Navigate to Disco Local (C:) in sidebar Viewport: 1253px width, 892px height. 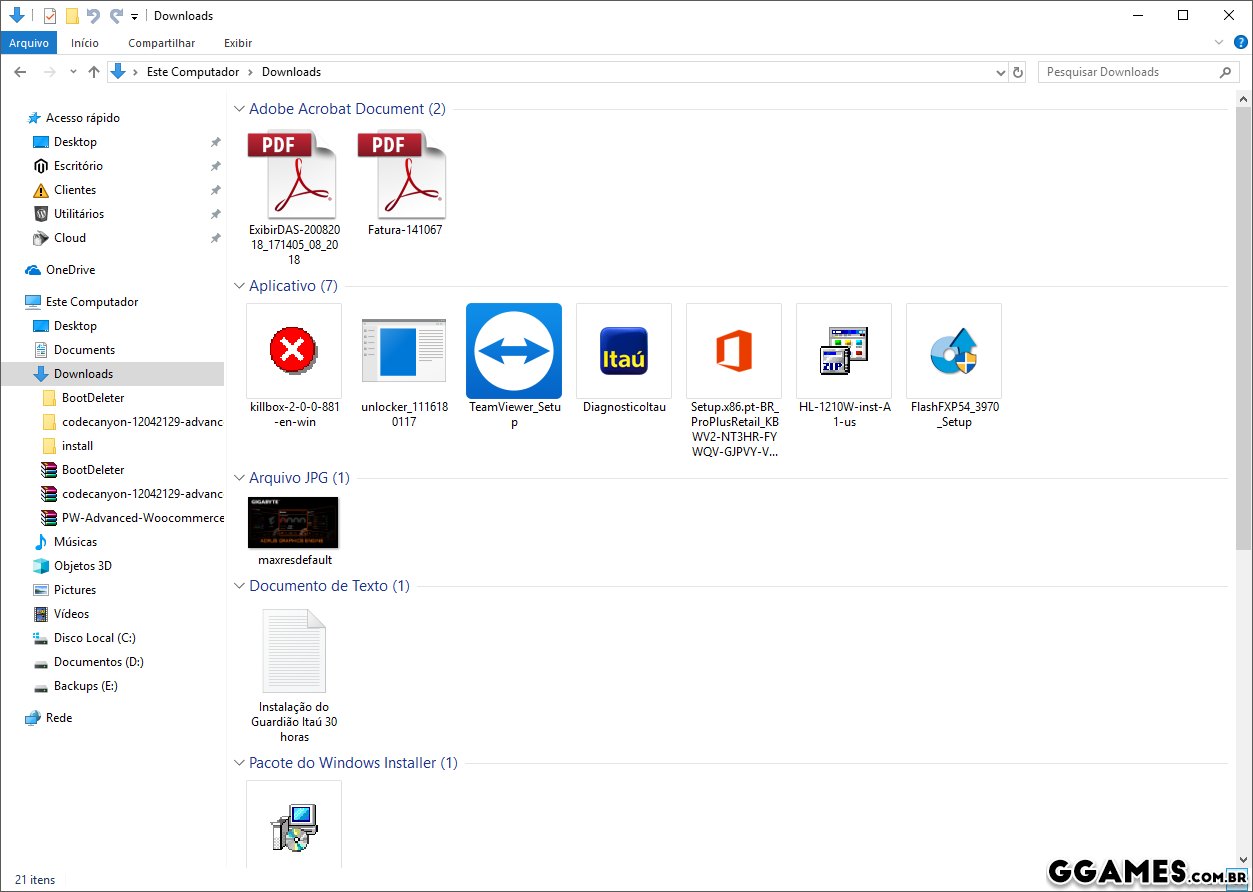(94, 638)
